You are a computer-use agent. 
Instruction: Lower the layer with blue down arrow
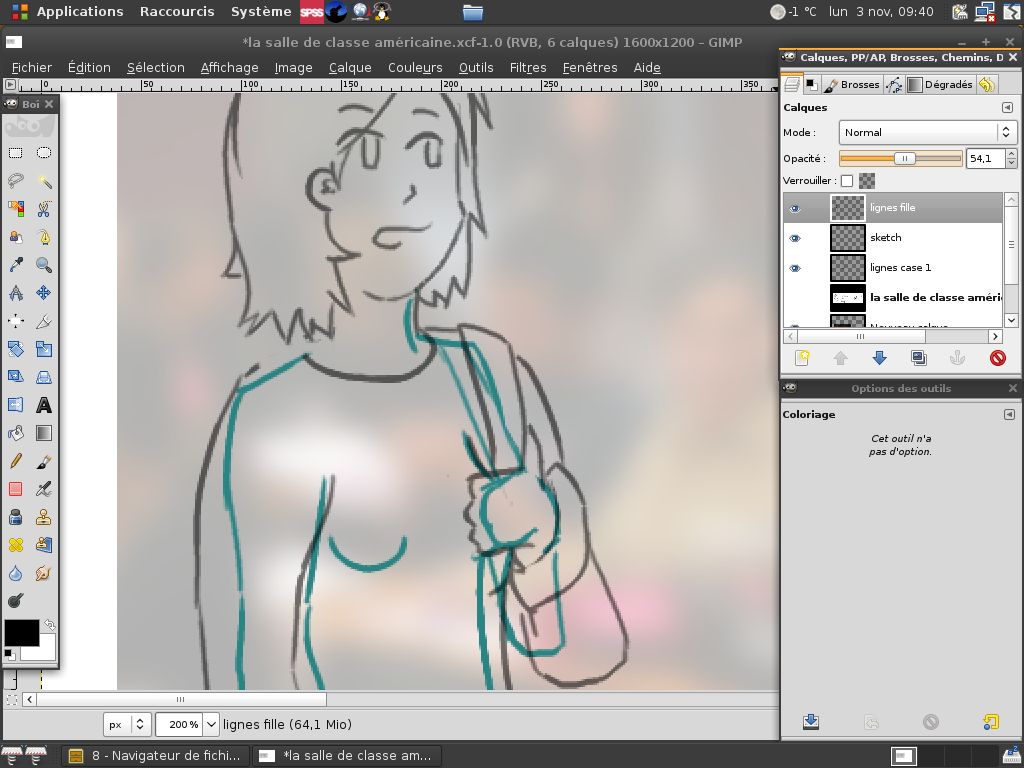tap(880, 358)
